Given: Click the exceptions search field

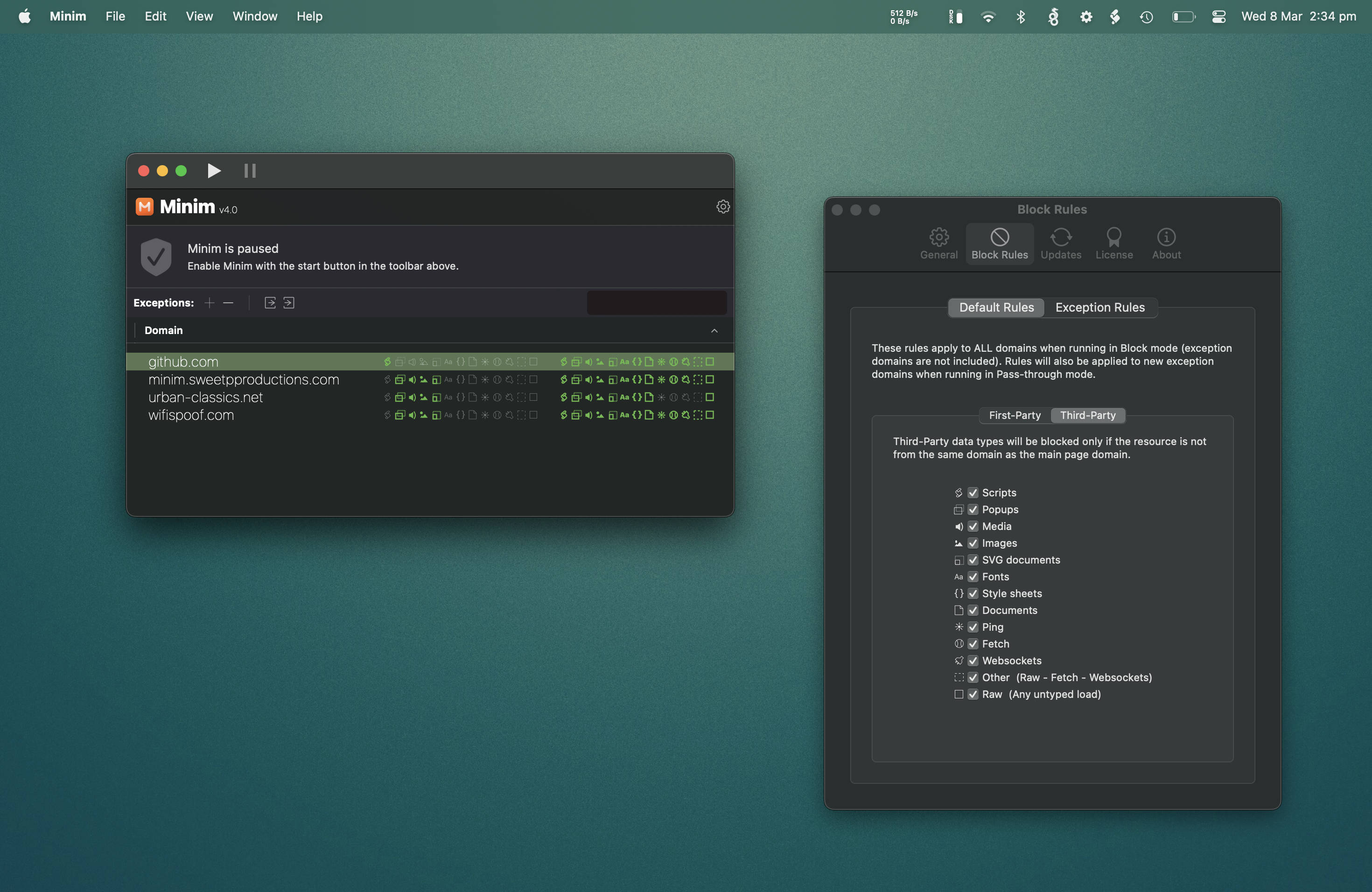Looking at the screenshot, I should pos(657,302).
